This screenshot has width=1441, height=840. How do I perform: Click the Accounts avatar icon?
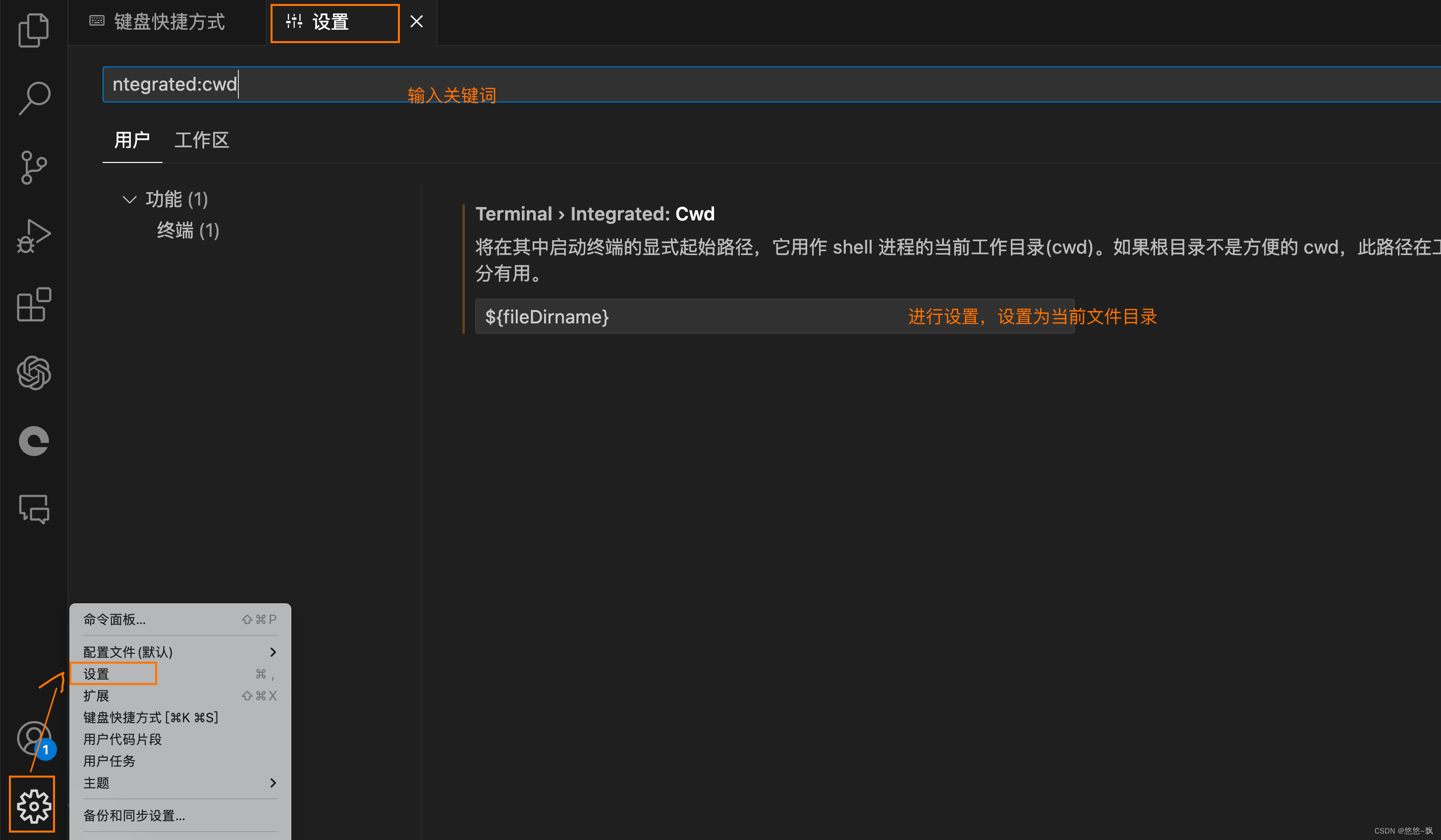point(33,737)
